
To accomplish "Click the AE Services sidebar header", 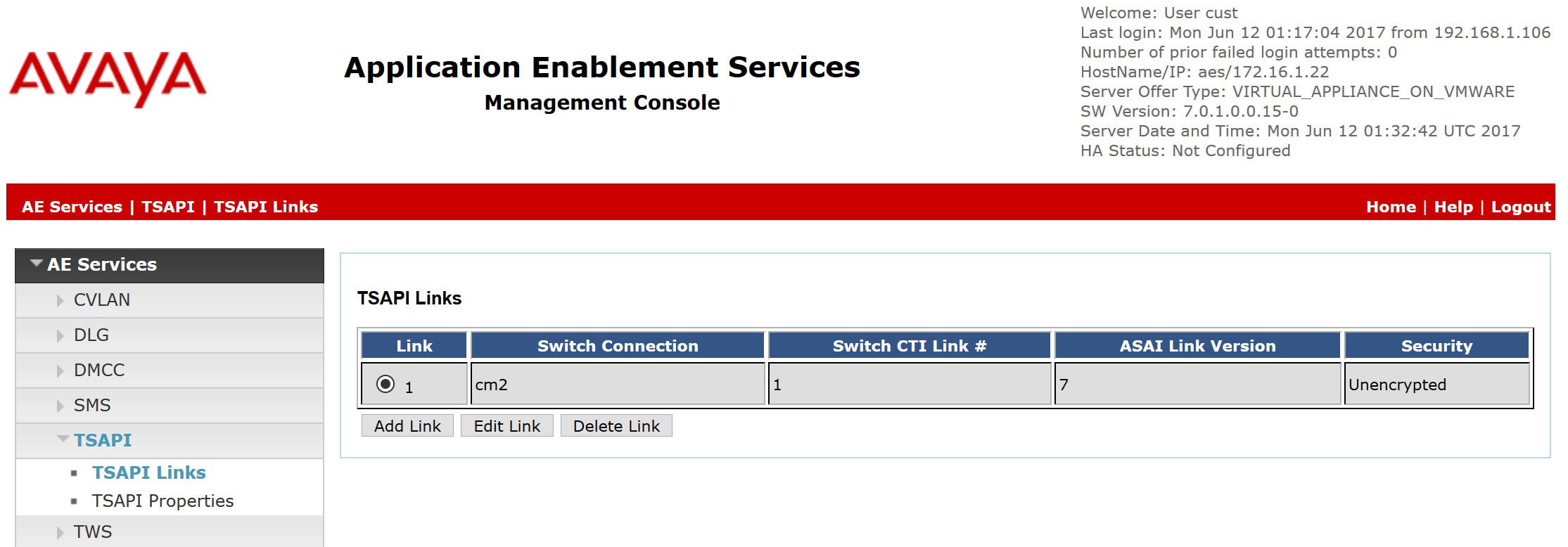I will tap(170, 265).
